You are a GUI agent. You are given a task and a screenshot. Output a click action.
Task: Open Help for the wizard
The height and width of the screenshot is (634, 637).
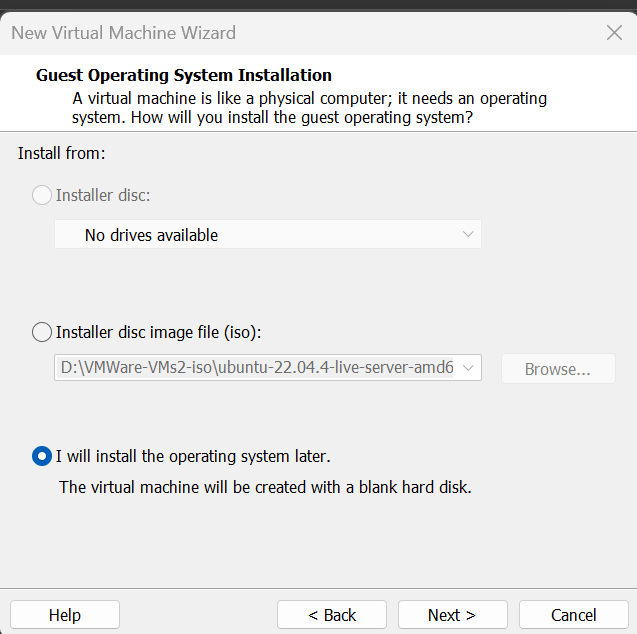(x=65, y=615)
